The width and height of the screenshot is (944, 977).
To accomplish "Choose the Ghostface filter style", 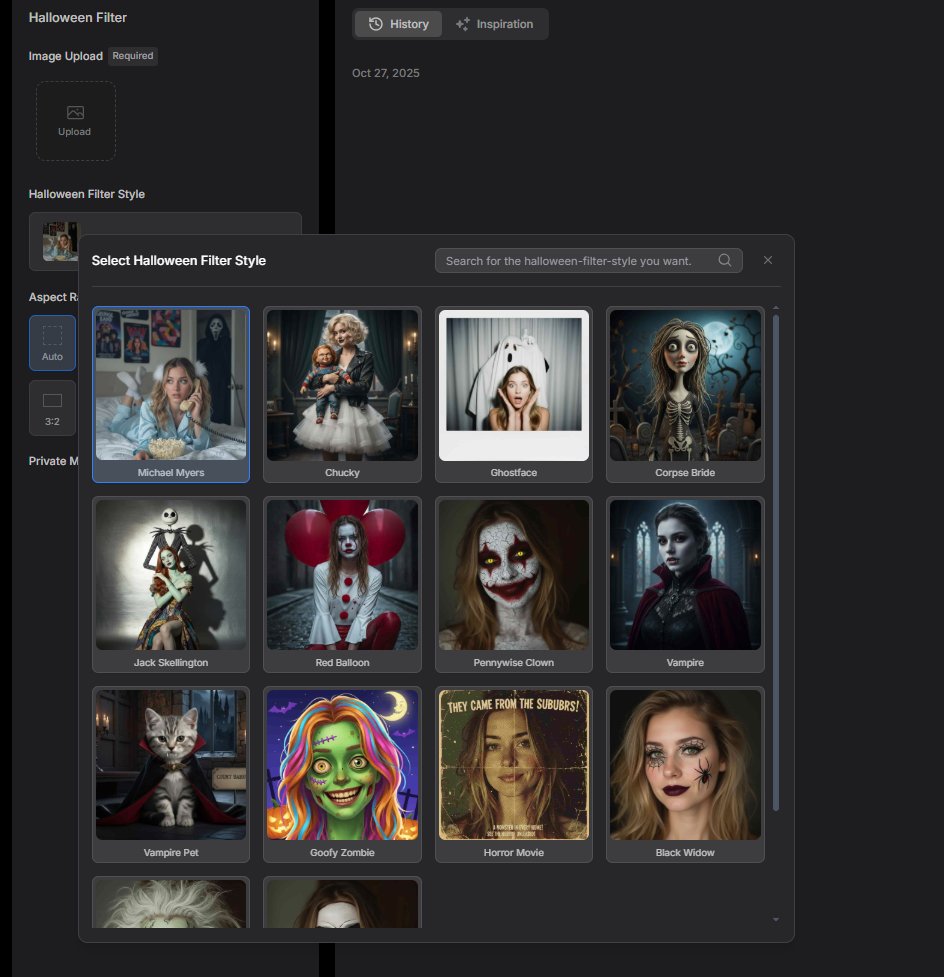I will pos(513,394).
